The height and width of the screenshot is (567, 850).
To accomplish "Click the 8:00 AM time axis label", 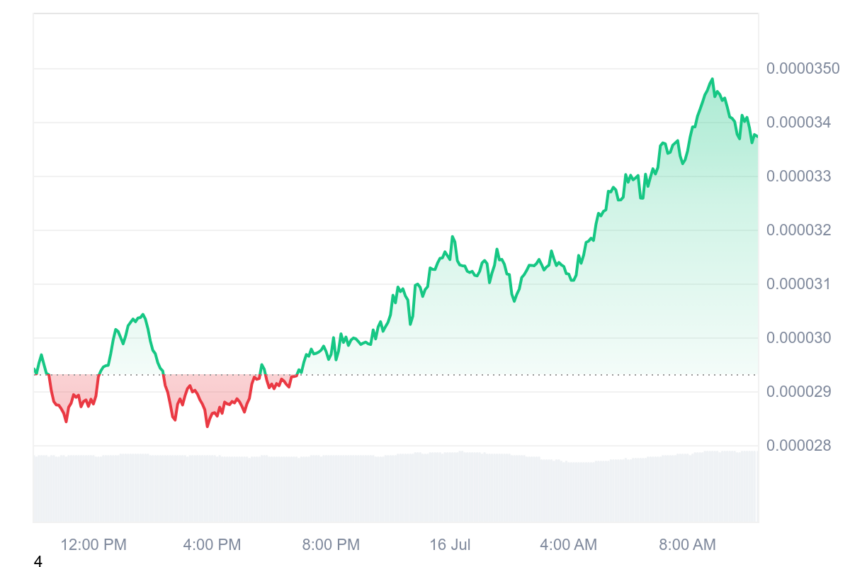I will (x=687, y=544).
